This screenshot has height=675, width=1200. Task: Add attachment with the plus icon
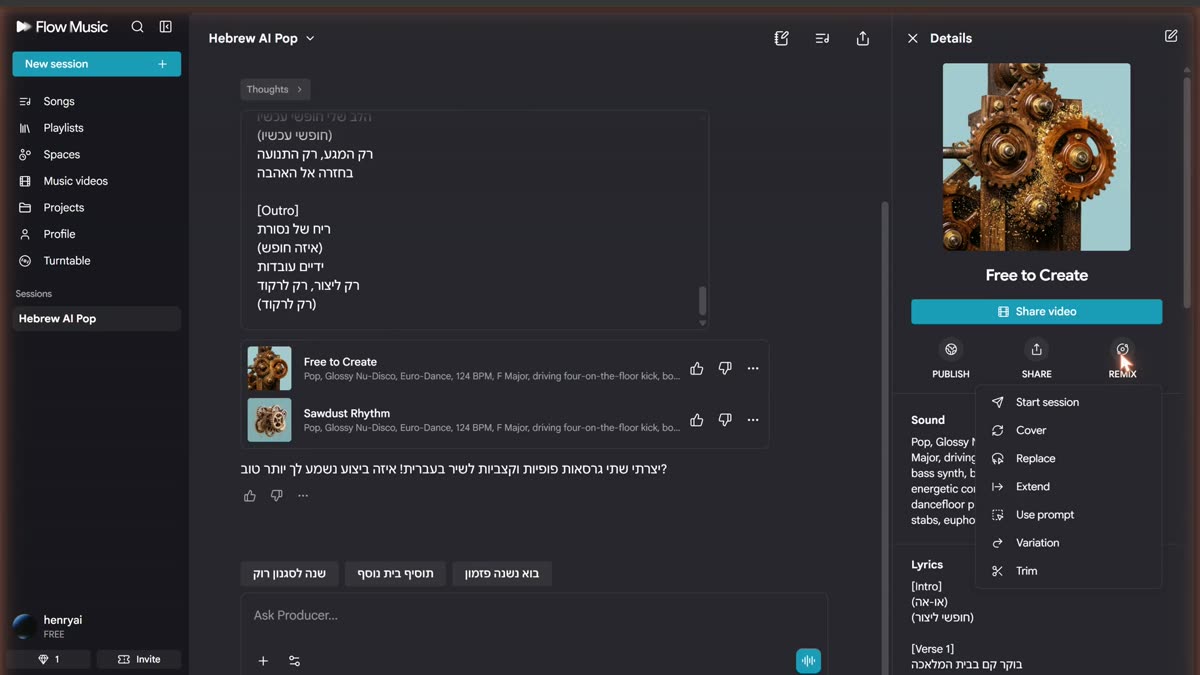(x=263, y=661)
